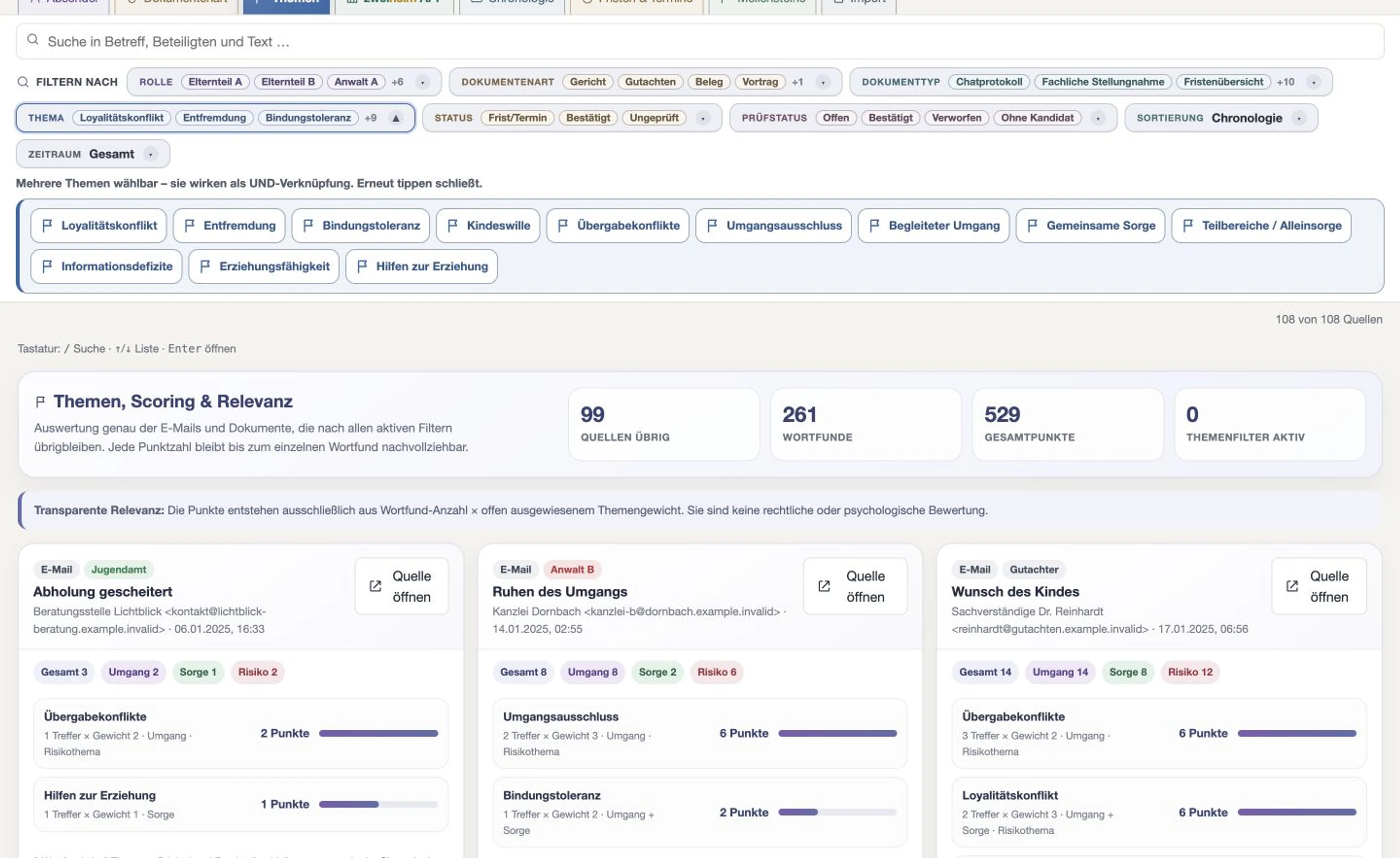Toggle the Ohne Kandidat Prüfstatus chip
Image resolution: width=1400 pixels, height=858 pixels.
(x=1037, y=118)
